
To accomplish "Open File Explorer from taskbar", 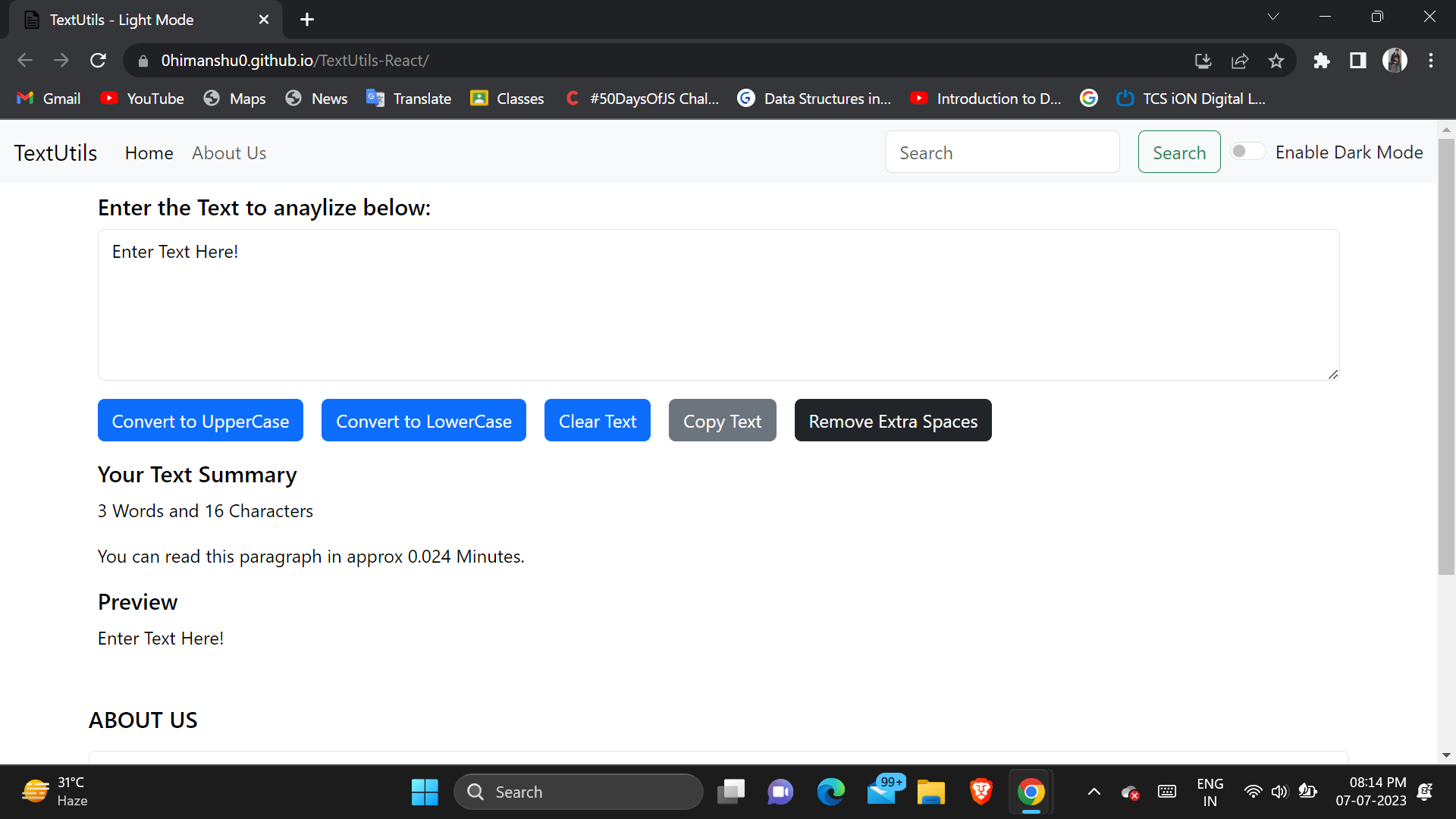I will tap(930, 792).
